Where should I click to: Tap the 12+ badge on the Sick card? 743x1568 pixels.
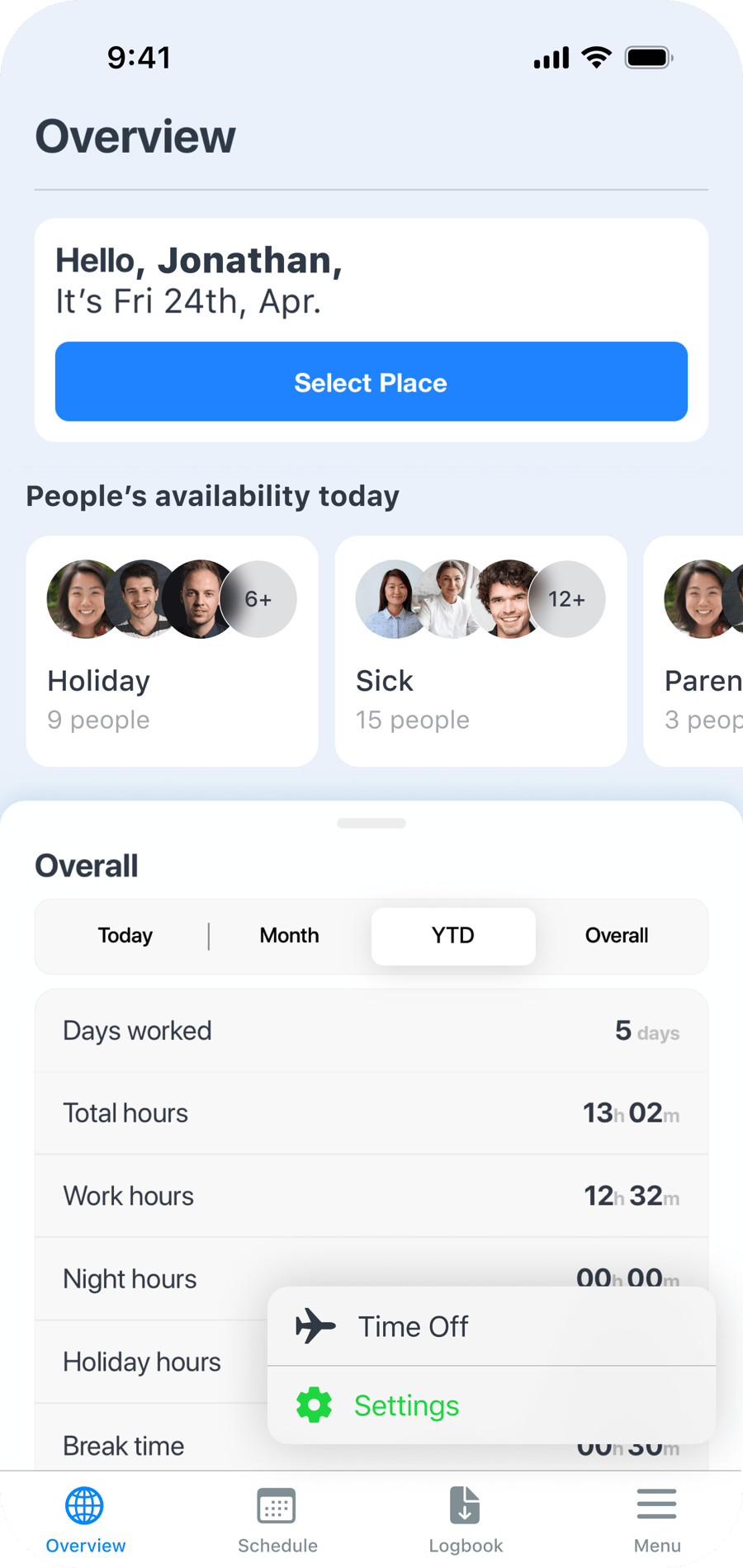567,598
